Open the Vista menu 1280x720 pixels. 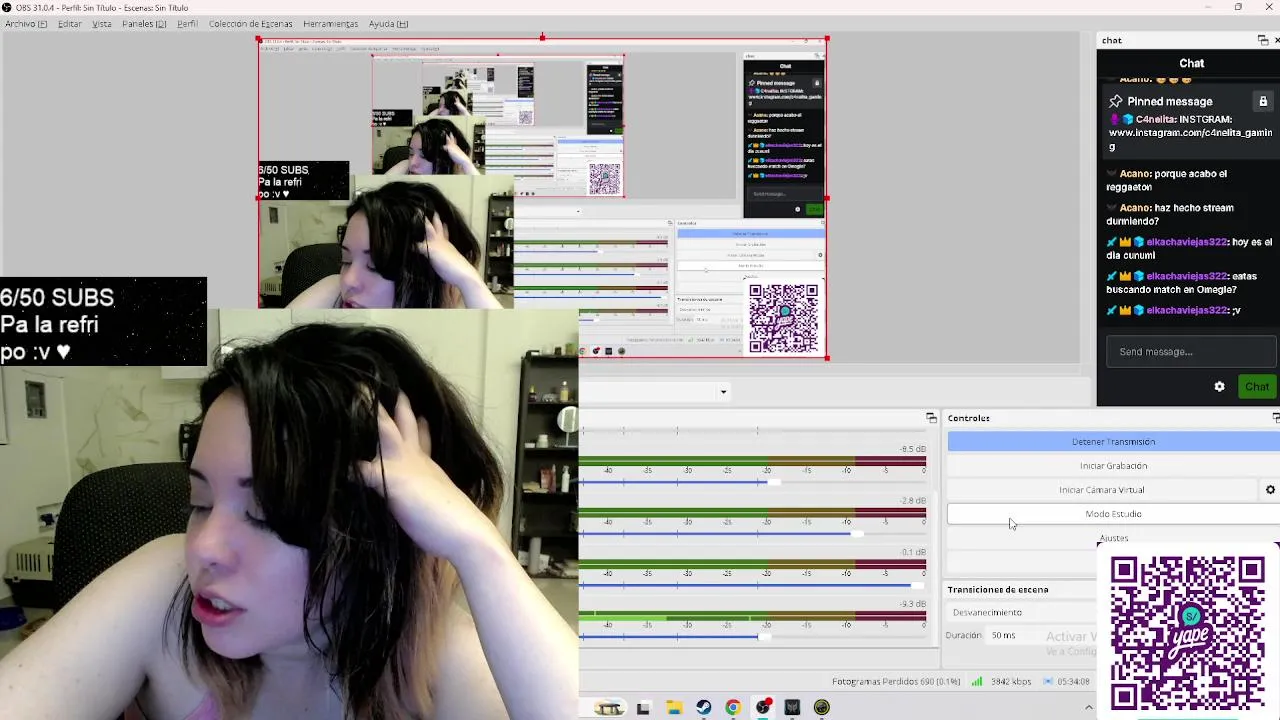pos(102,24)
